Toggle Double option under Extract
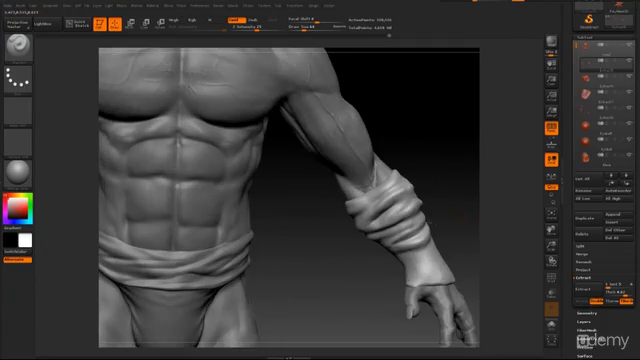640x360 pixels. pyautogui.click(x=596, y=301)
